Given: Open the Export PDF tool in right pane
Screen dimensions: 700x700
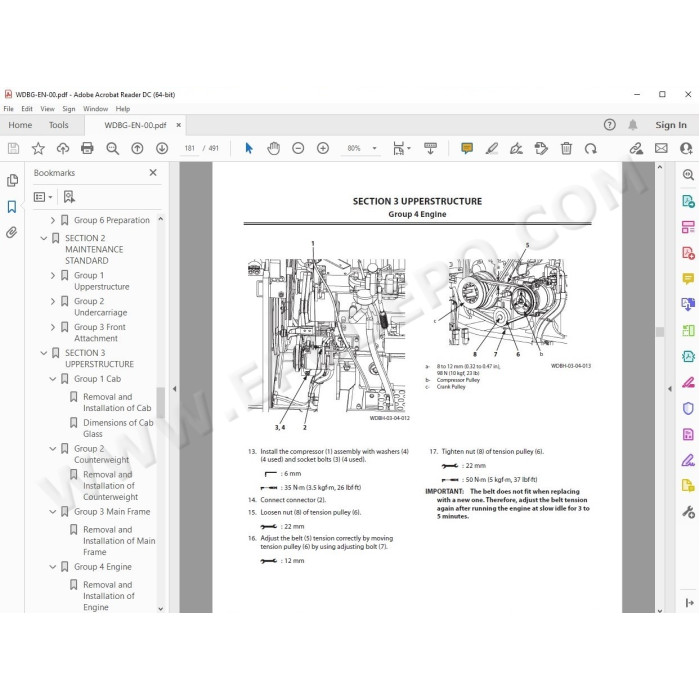Looking at the screenshot, I should pos(688,201).
